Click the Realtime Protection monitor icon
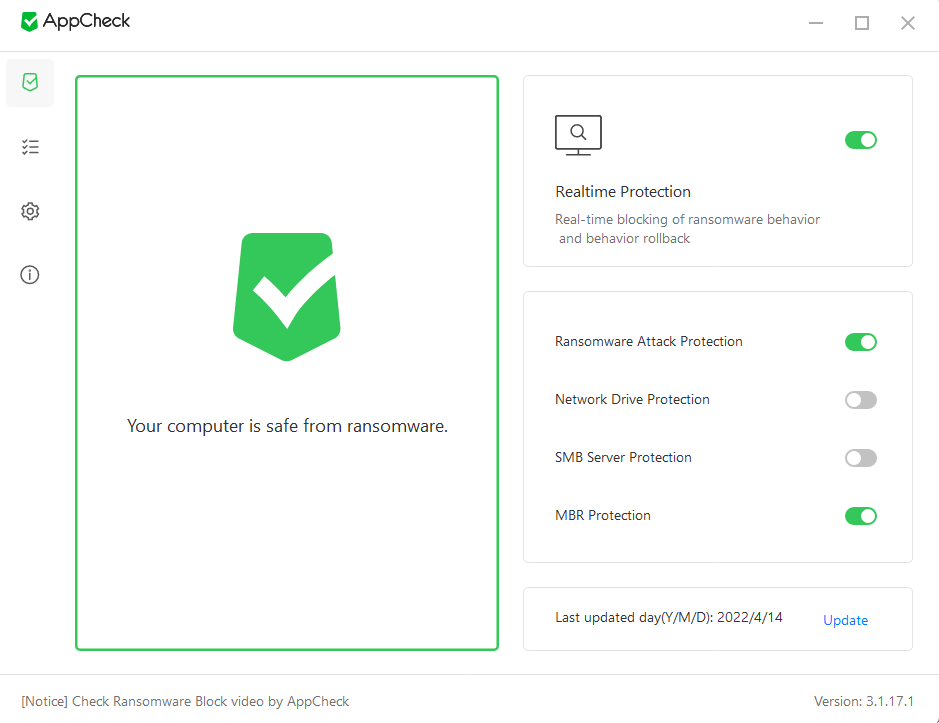Viewport: 939px width, 723px height. (578, 135)
